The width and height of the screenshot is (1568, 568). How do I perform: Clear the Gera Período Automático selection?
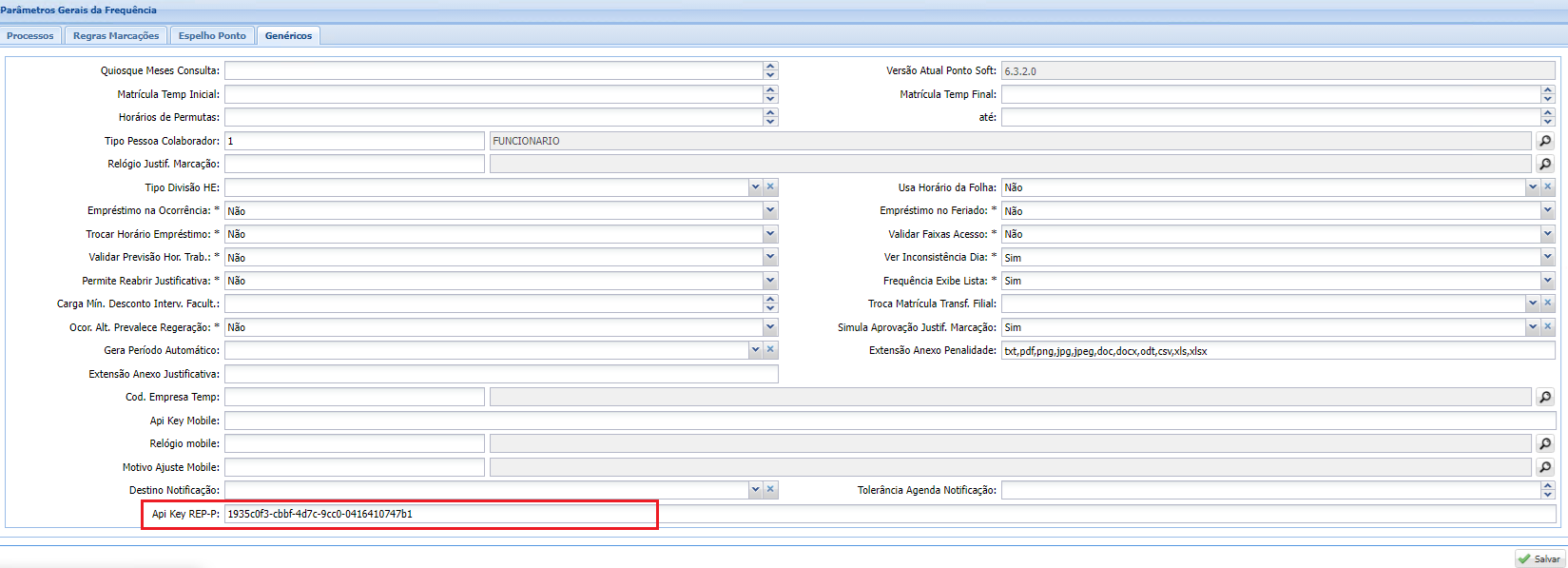[771, 350]
